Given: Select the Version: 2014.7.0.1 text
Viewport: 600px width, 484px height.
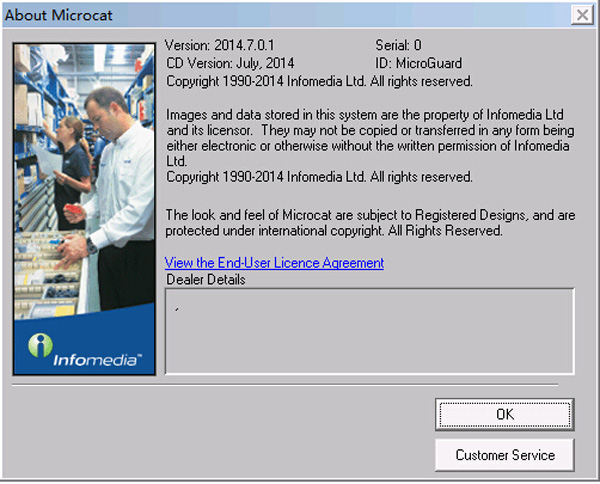Looking at the screenshot, I should 220,45.
